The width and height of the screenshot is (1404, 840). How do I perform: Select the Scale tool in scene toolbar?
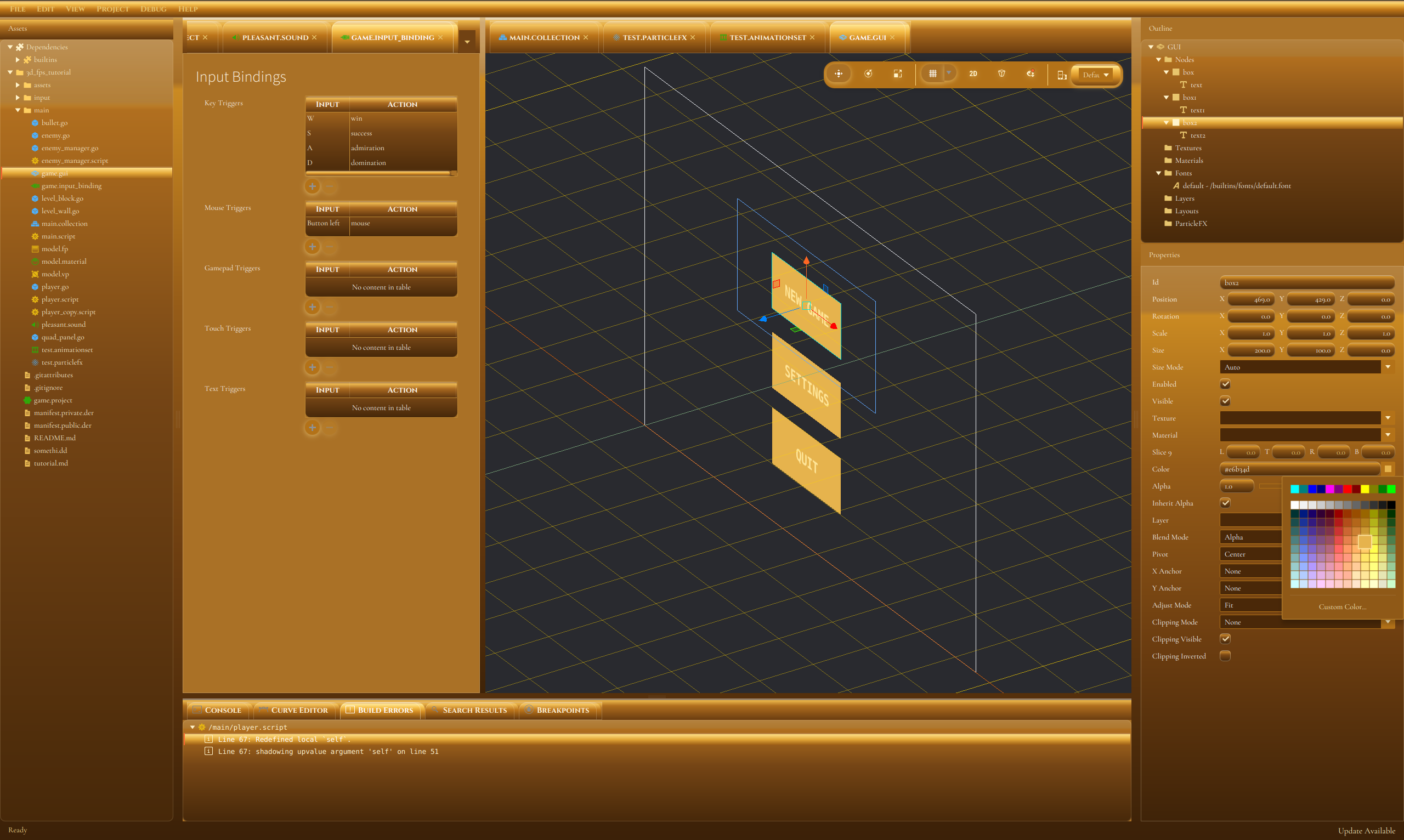(897, 74)
